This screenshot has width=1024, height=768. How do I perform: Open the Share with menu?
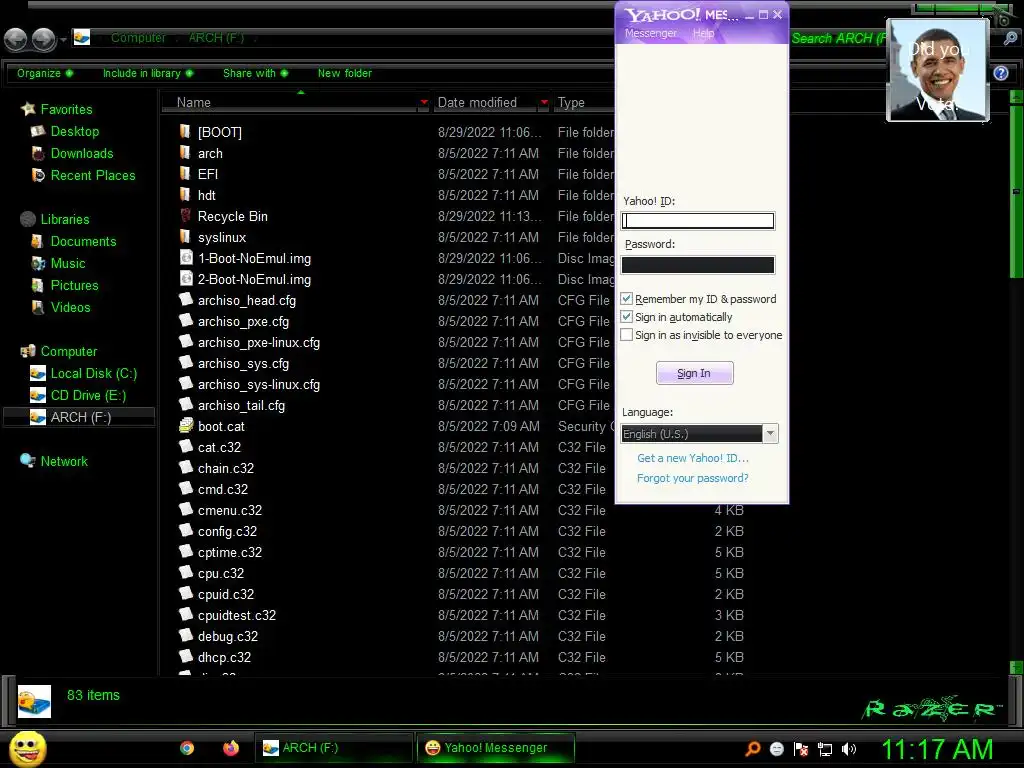[255, 73]
